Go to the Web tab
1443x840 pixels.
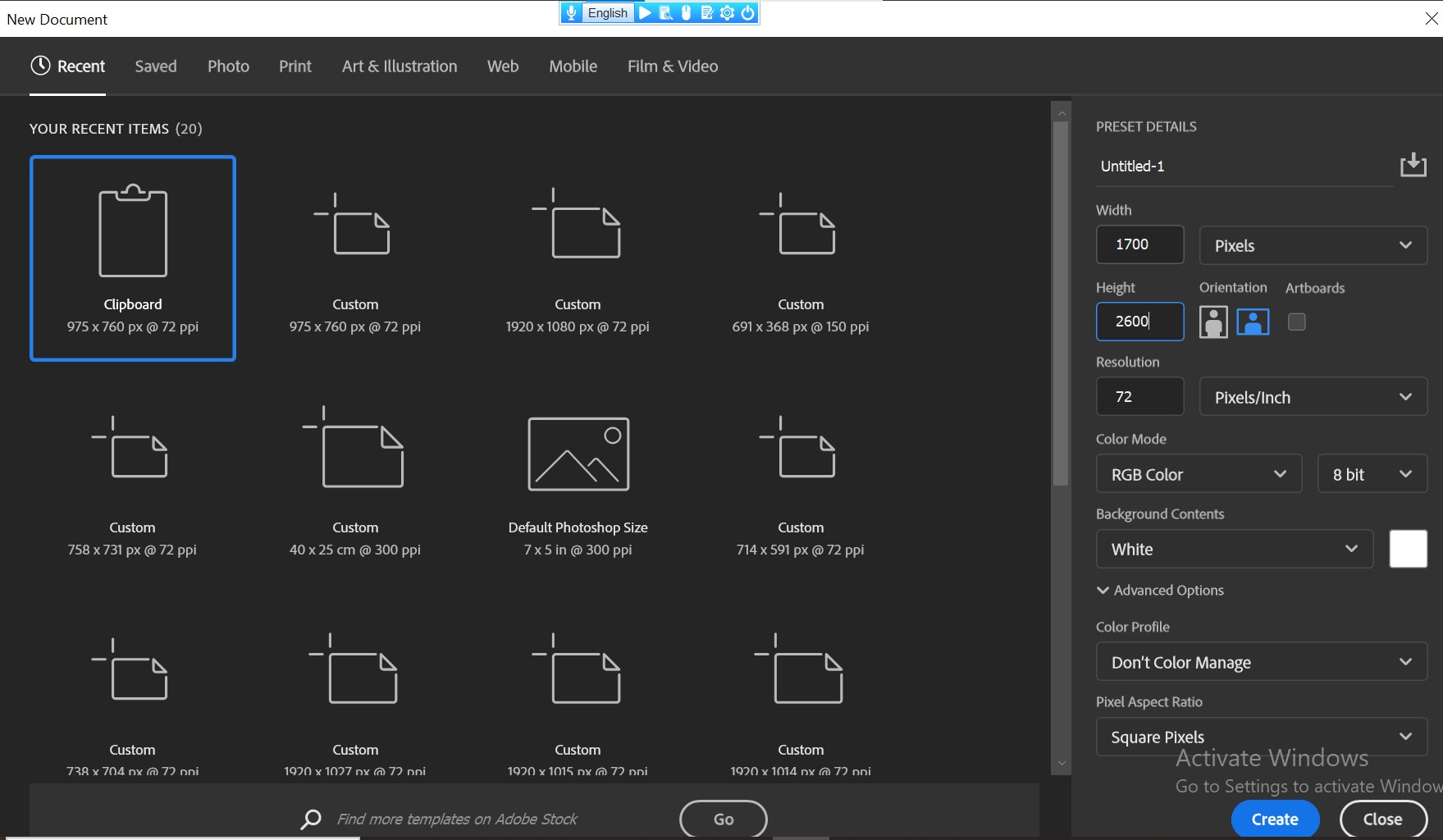[503, 66]
